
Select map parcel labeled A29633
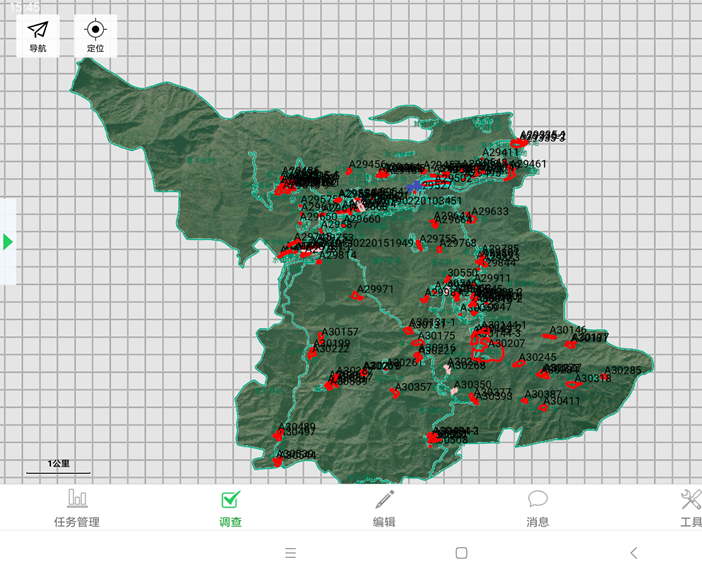[x=473, y=219]
